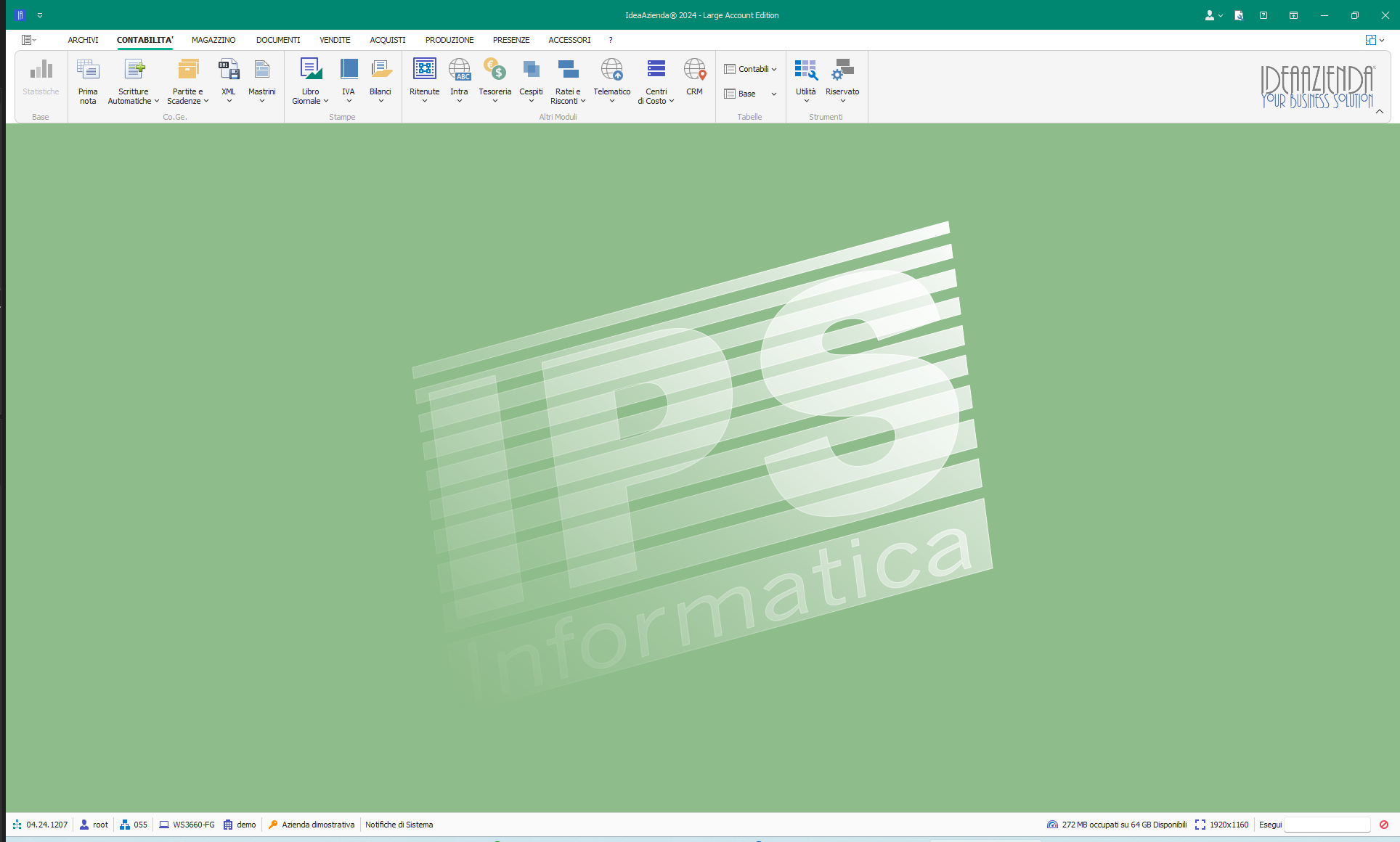Click the Statistiche chart icon
The width and height of the screenshot is (1400, 842).
[41, 69]
